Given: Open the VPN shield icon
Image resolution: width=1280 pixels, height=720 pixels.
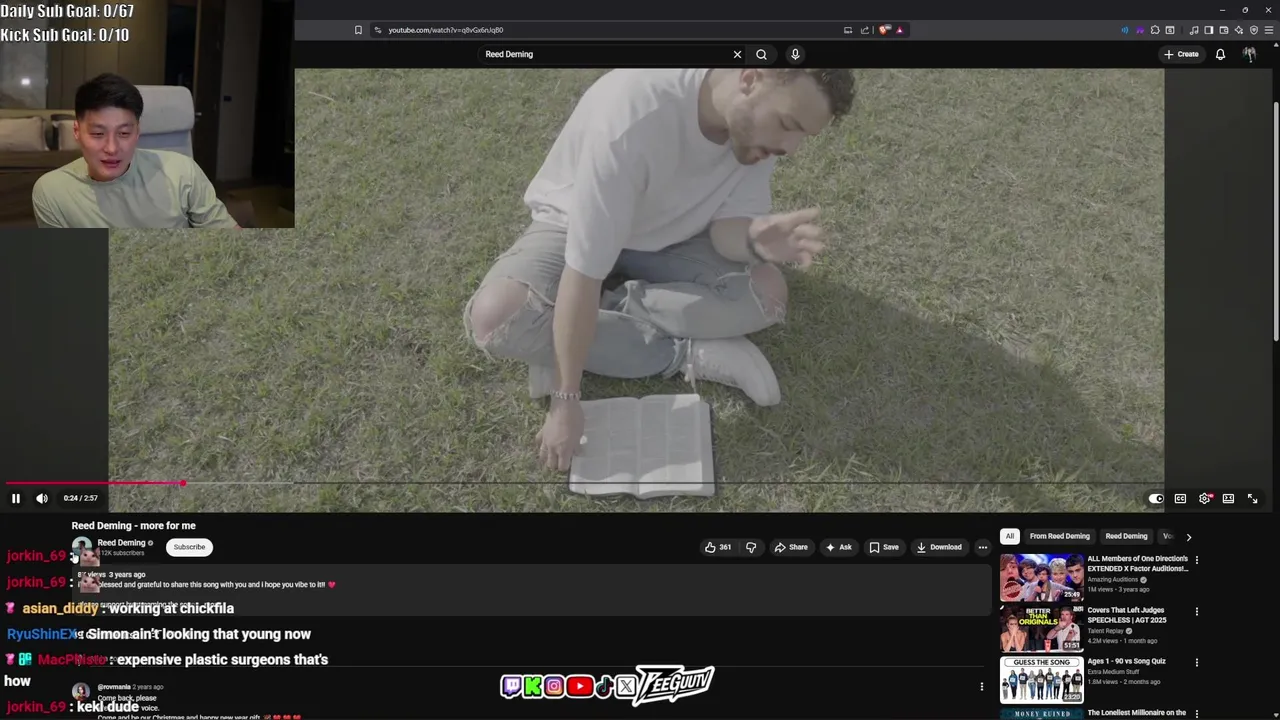Looking at the screenshot, I should pos(1254,30).
